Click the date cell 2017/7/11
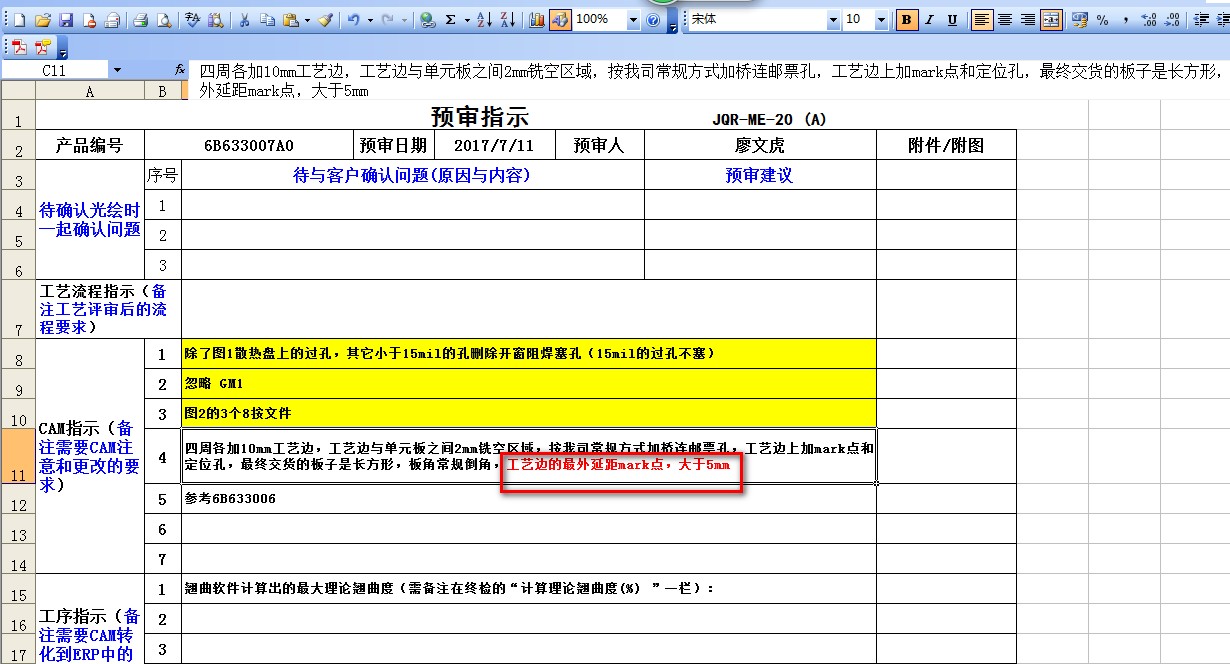1230x664 pixels. (493, 145)
